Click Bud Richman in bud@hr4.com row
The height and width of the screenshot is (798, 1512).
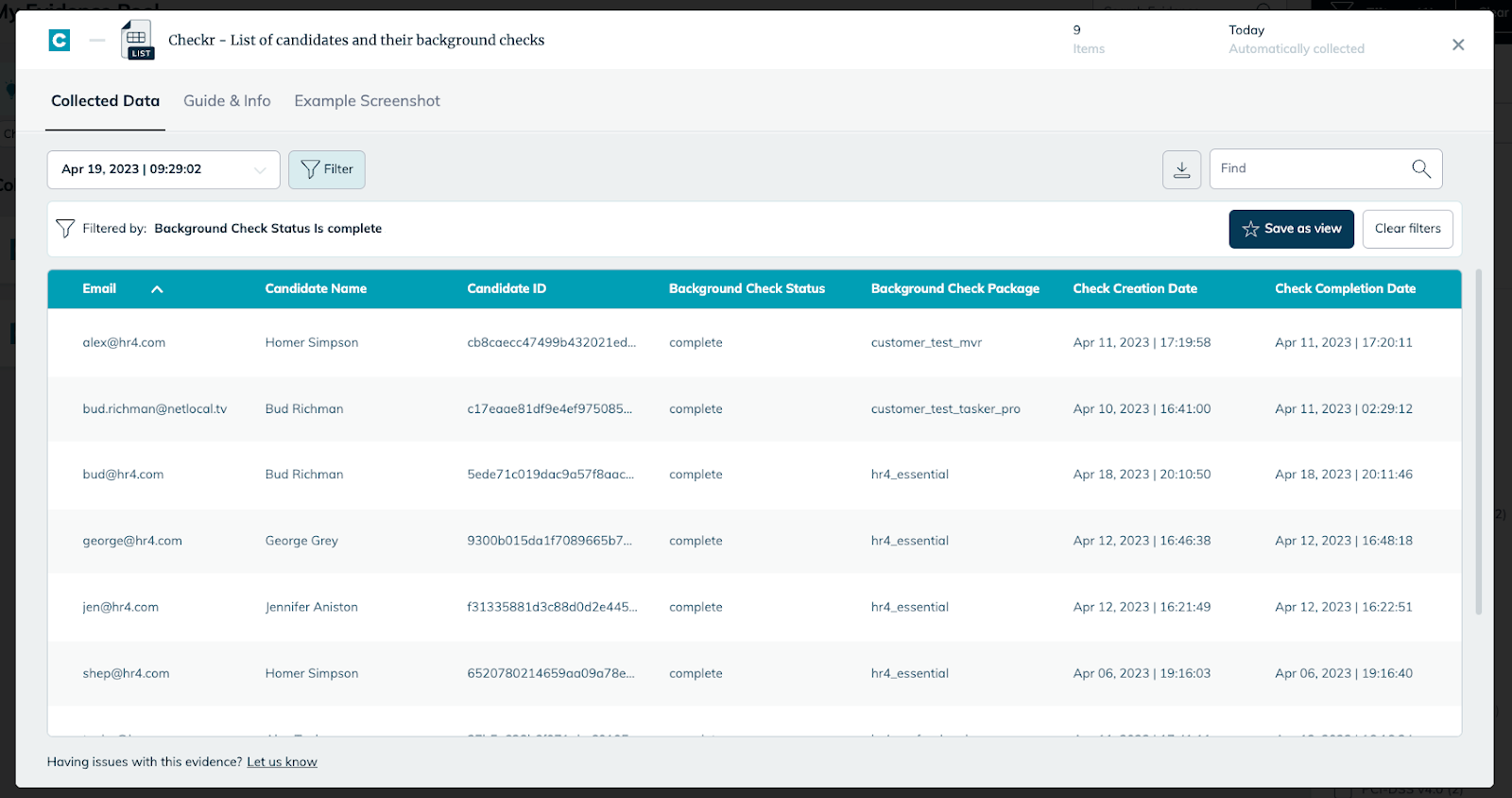coord(304,475)
